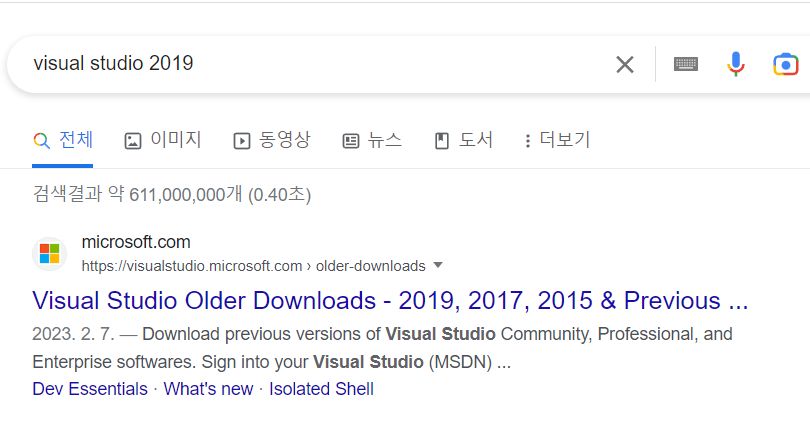Open the on-screen keyboard input tool
810x439 pixels.
pos(686,64)
